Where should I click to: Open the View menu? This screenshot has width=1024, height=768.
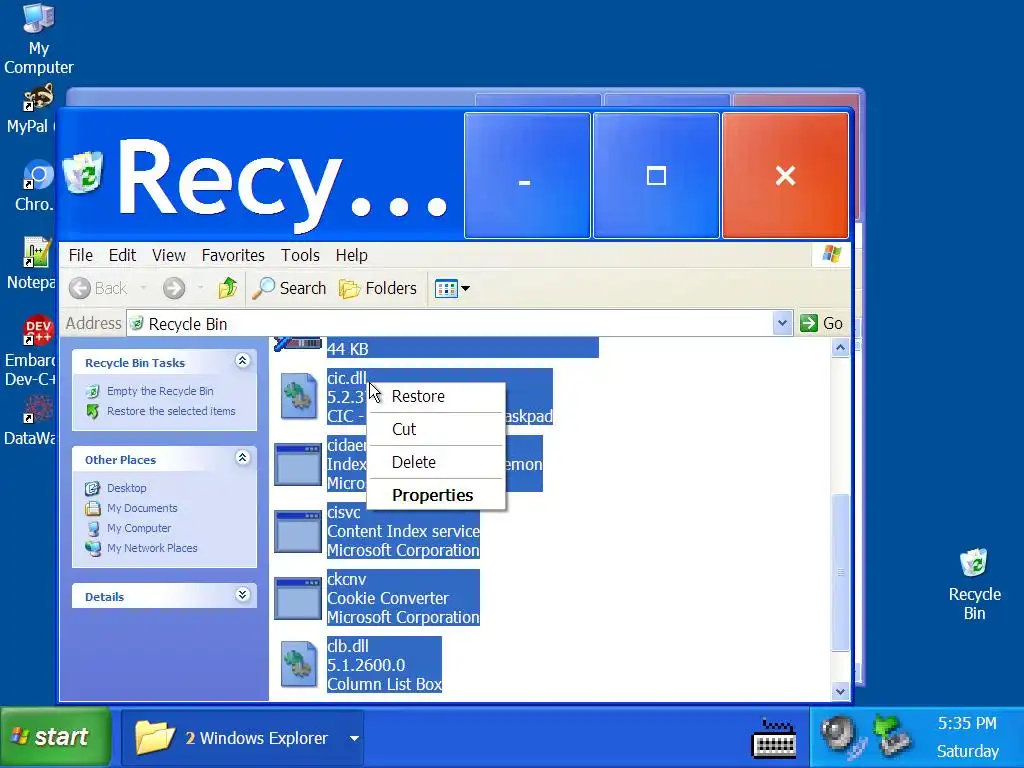(x=168, y=255)
